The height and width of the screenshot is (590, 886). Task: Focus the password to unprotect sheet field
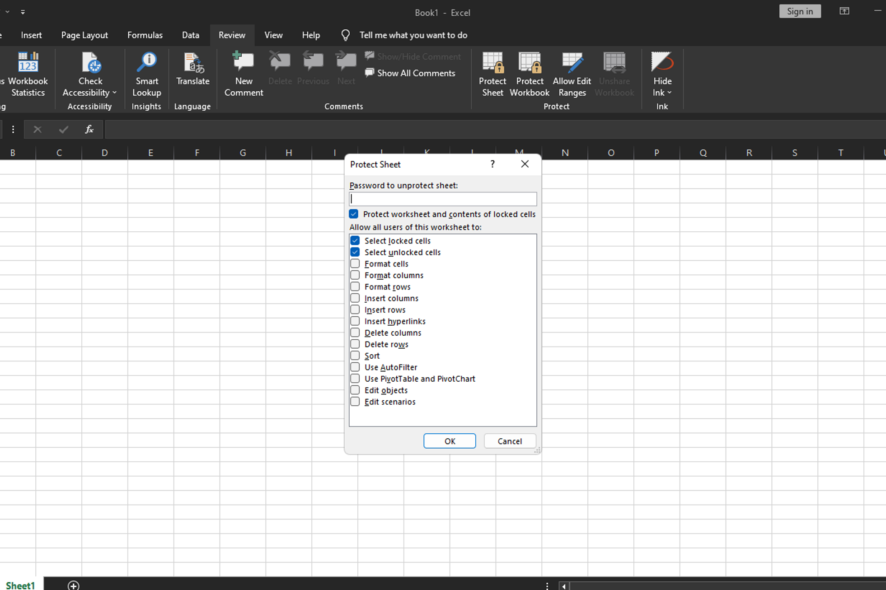pos(443,198)
